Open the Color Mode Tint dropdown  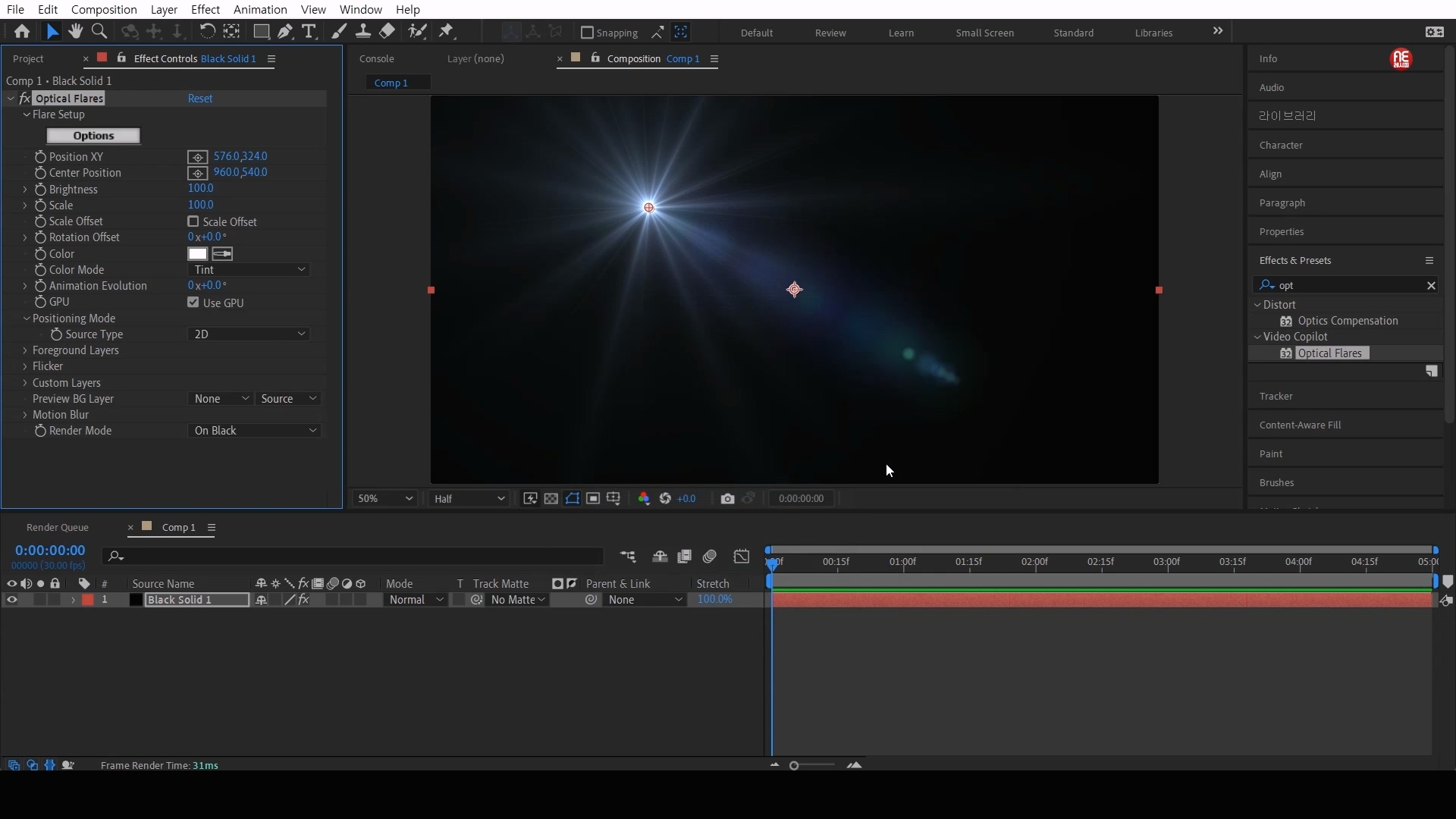(x=249, y=270)
